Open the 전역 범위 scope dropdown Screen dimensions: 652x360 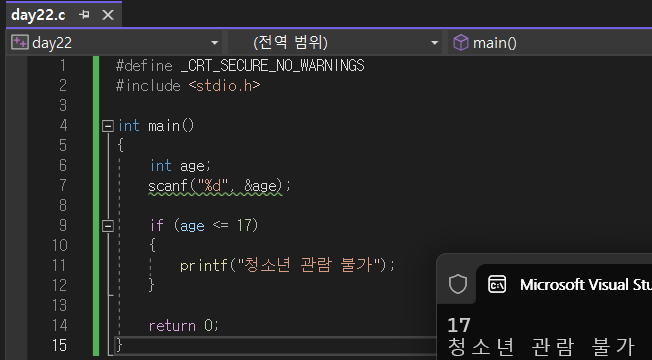pos(435,42)
